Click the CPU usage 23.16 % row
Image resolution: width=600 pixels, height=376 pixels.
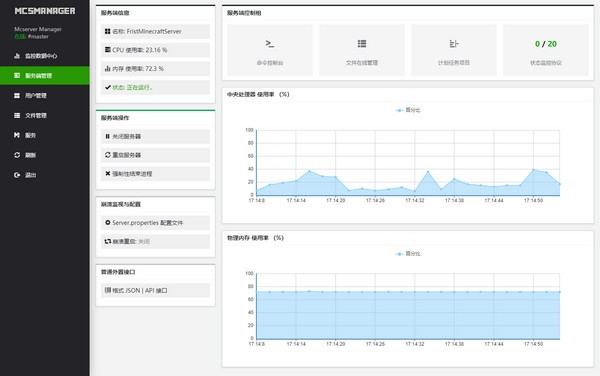tap(155, 50)
